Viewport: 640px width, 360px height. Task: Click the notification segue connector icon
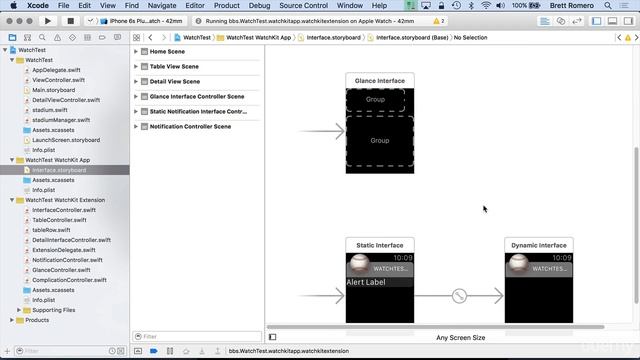(459, 296)
